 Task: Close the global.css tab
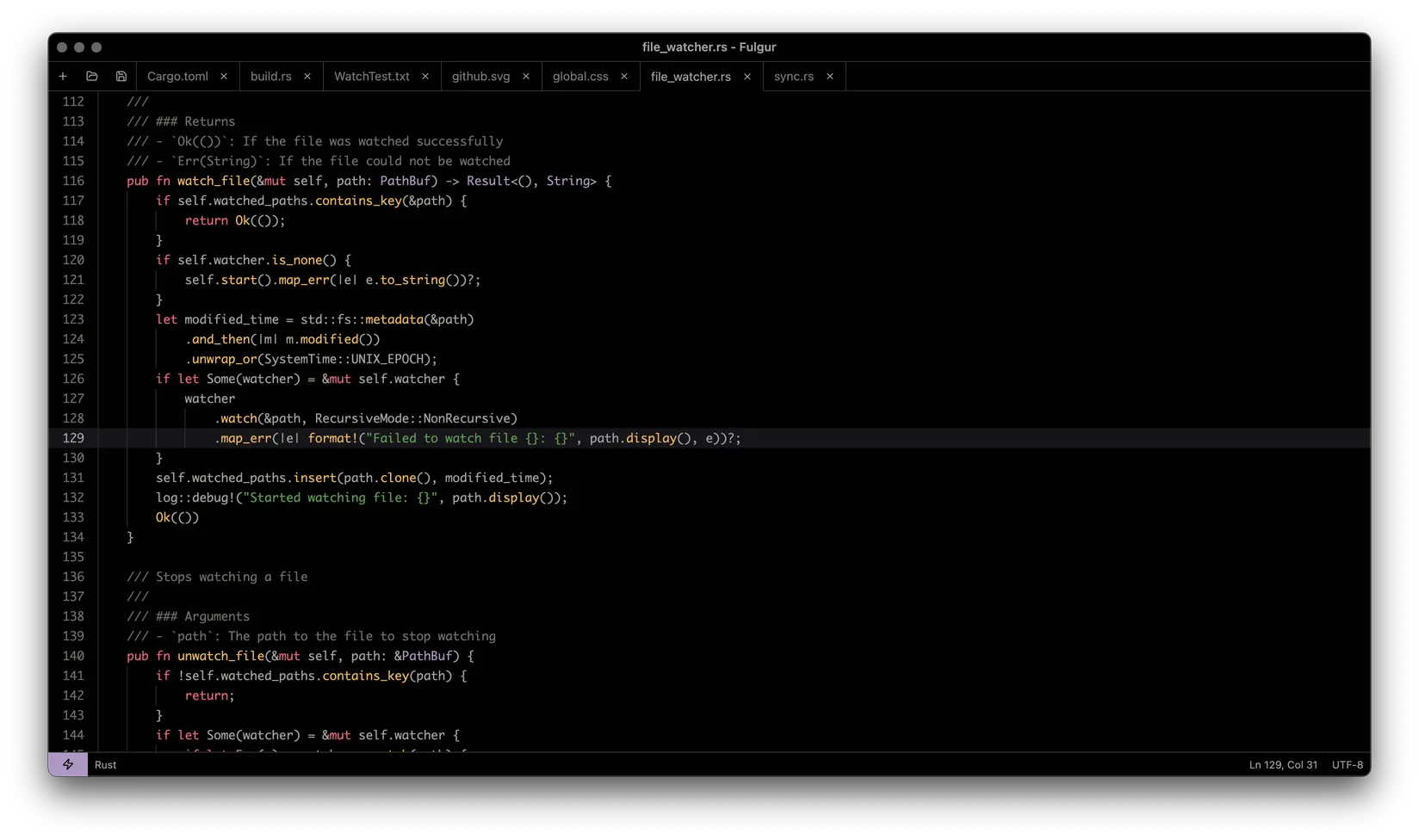pyautogui.click(x=624, y=77)
